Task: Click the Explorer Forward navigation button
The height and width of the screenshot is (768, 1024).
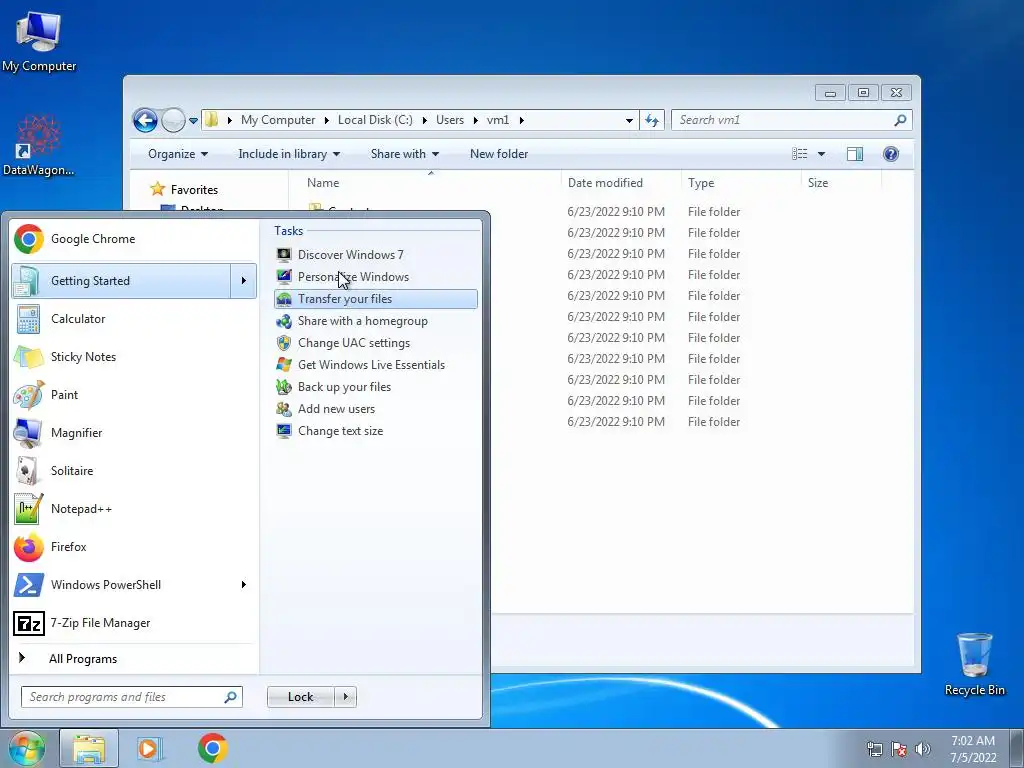Action: tap(173, 120)
